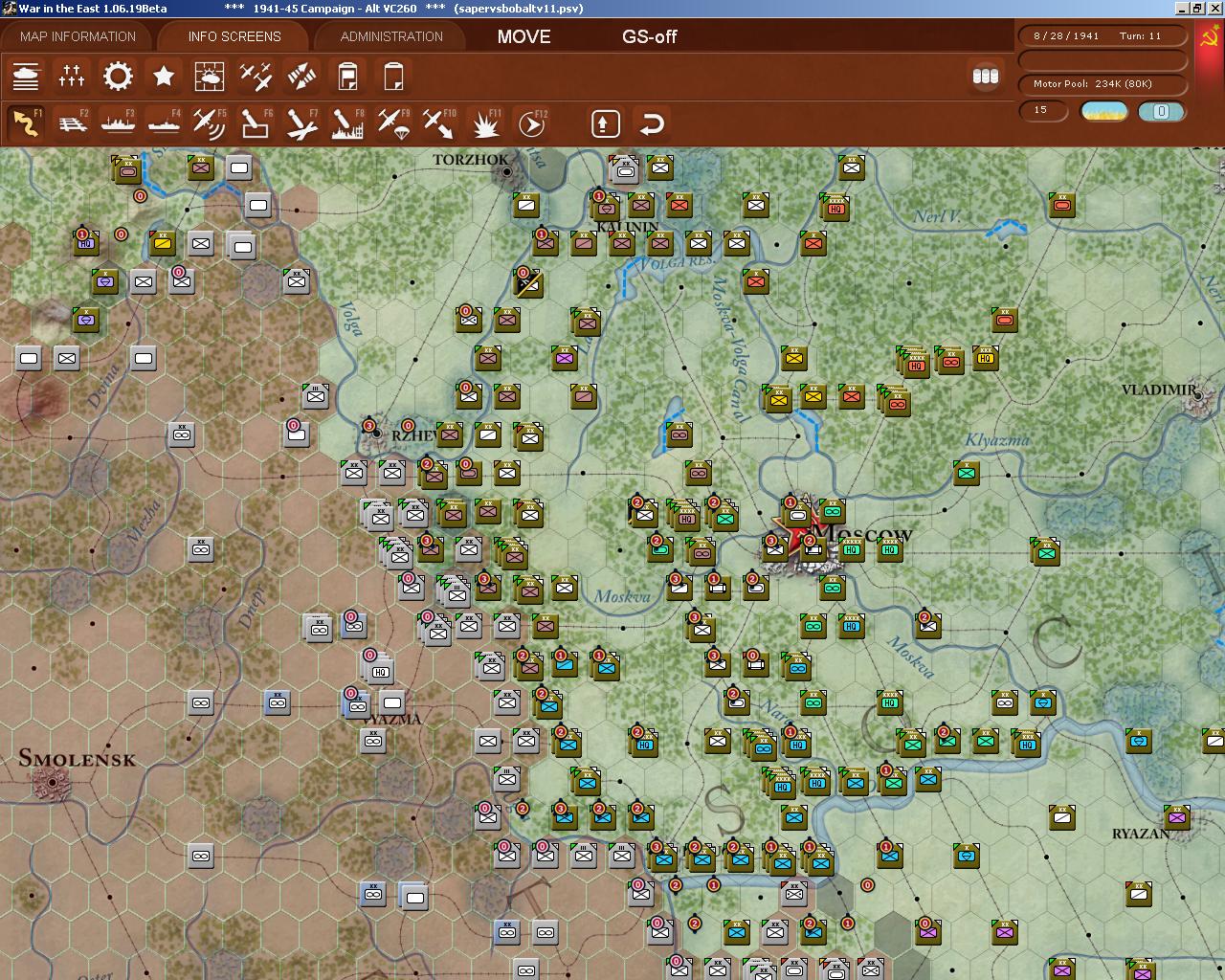Select purple counter left of Ryazan label
This screenshot has height=980, width=1225.
point(1176,816)
